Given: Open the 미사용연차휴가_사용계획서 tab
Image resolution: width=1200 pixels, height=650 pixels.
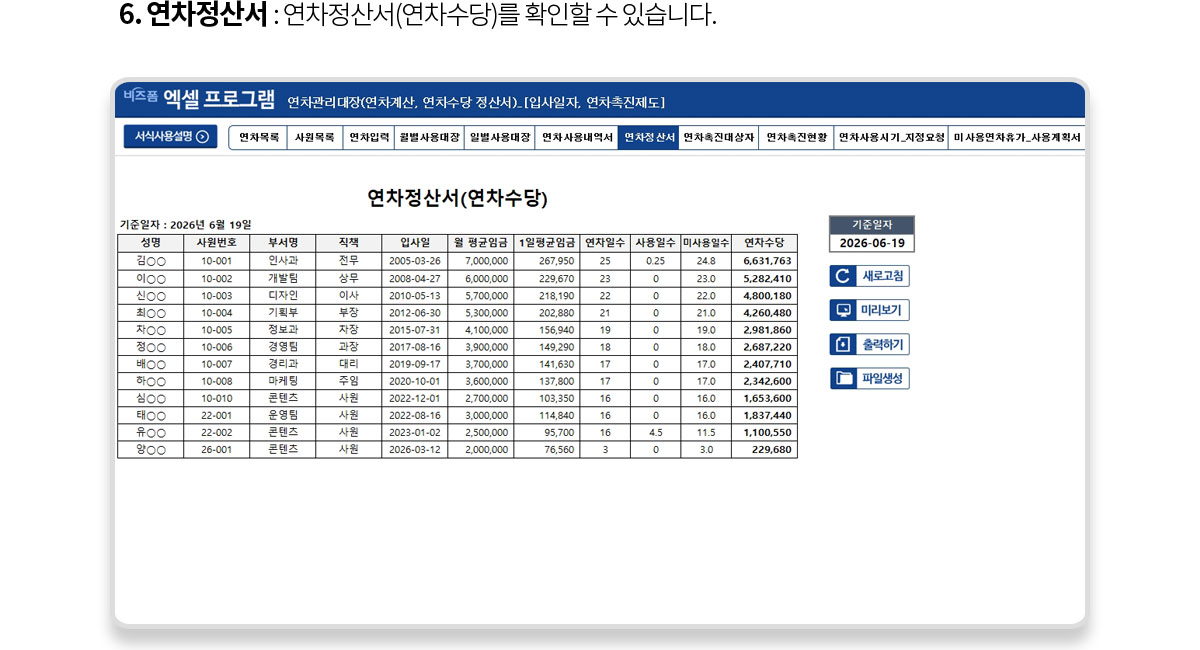Looking at the screenshot, I should [1016, 138].
